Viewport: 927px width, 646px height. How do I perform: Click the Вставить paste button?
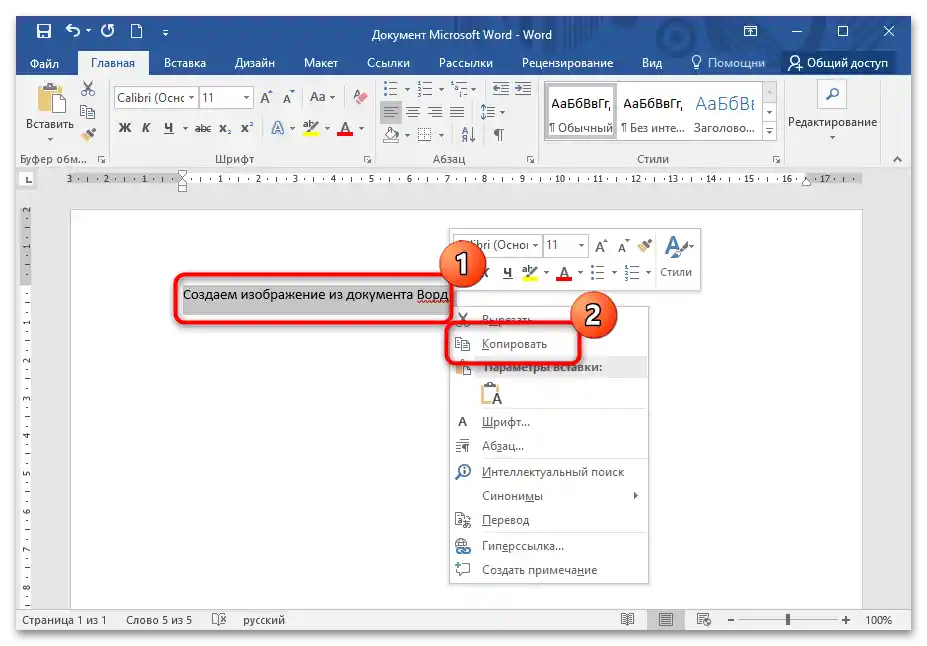(x=50, y=112)
